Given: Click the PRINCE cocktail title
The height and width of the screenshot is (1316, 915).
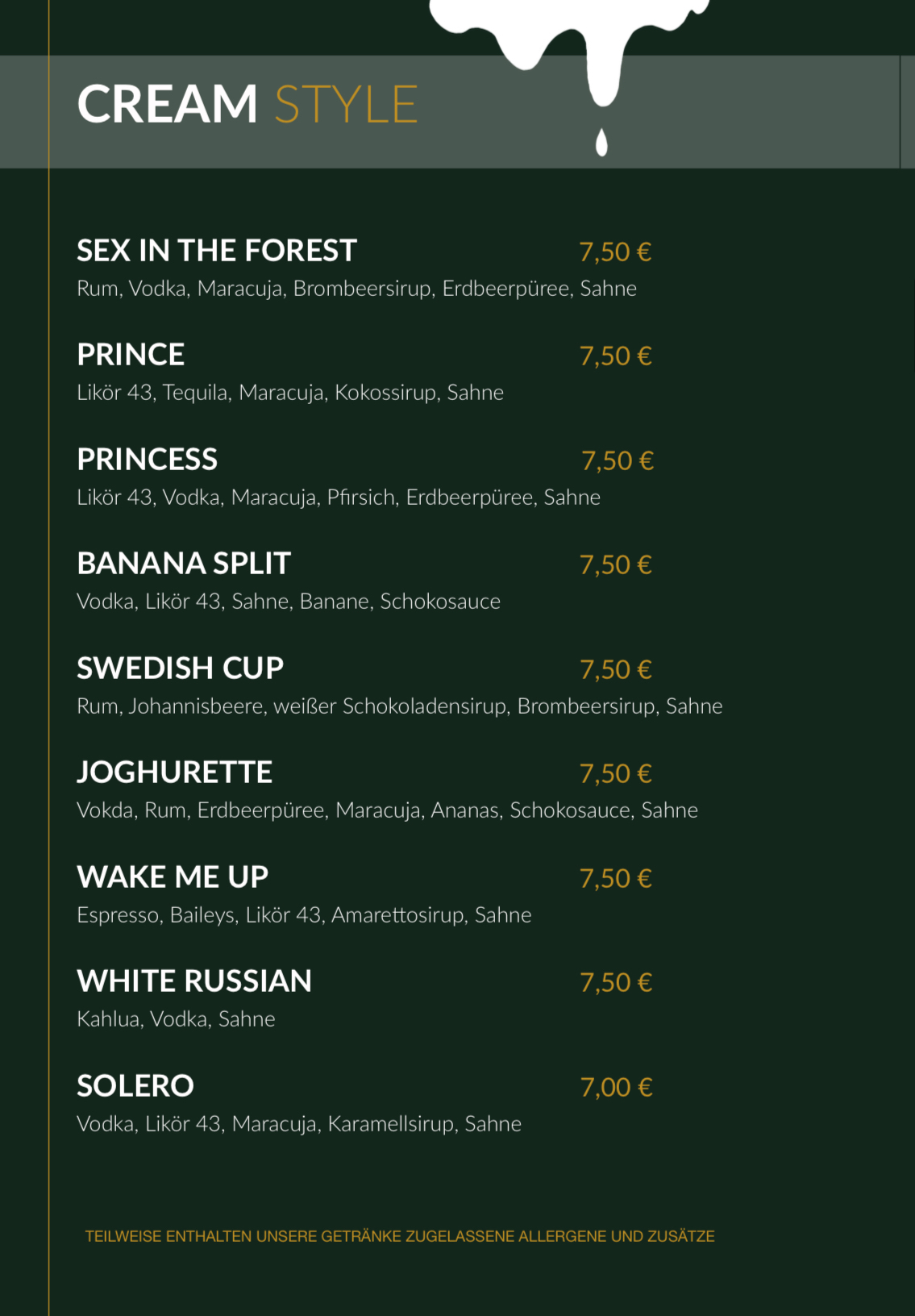Looking at the screenshot, I should 131,355.
